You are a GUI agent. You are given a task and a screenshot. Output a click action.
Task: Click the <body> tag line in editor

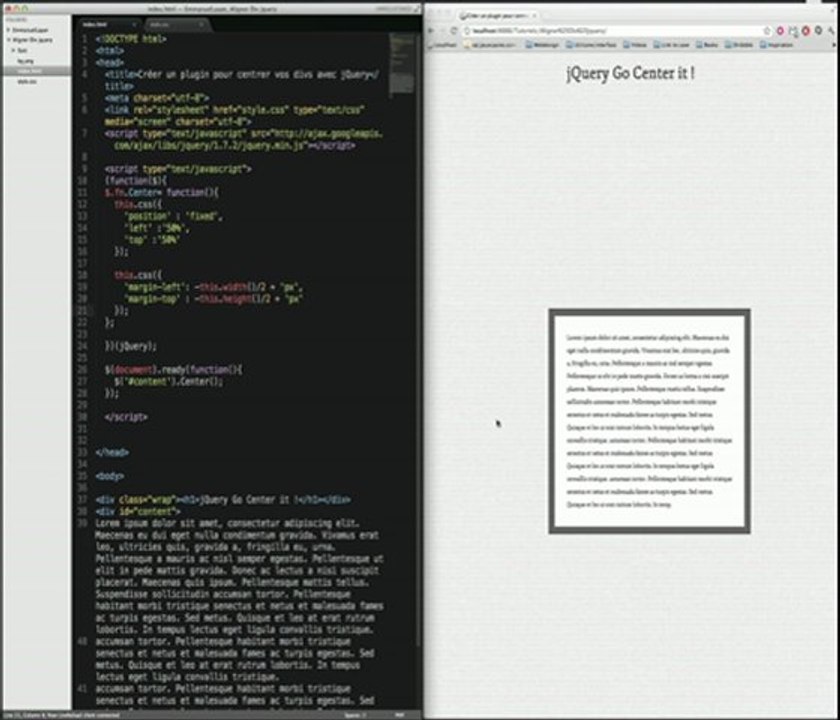[x=110, y=476]
